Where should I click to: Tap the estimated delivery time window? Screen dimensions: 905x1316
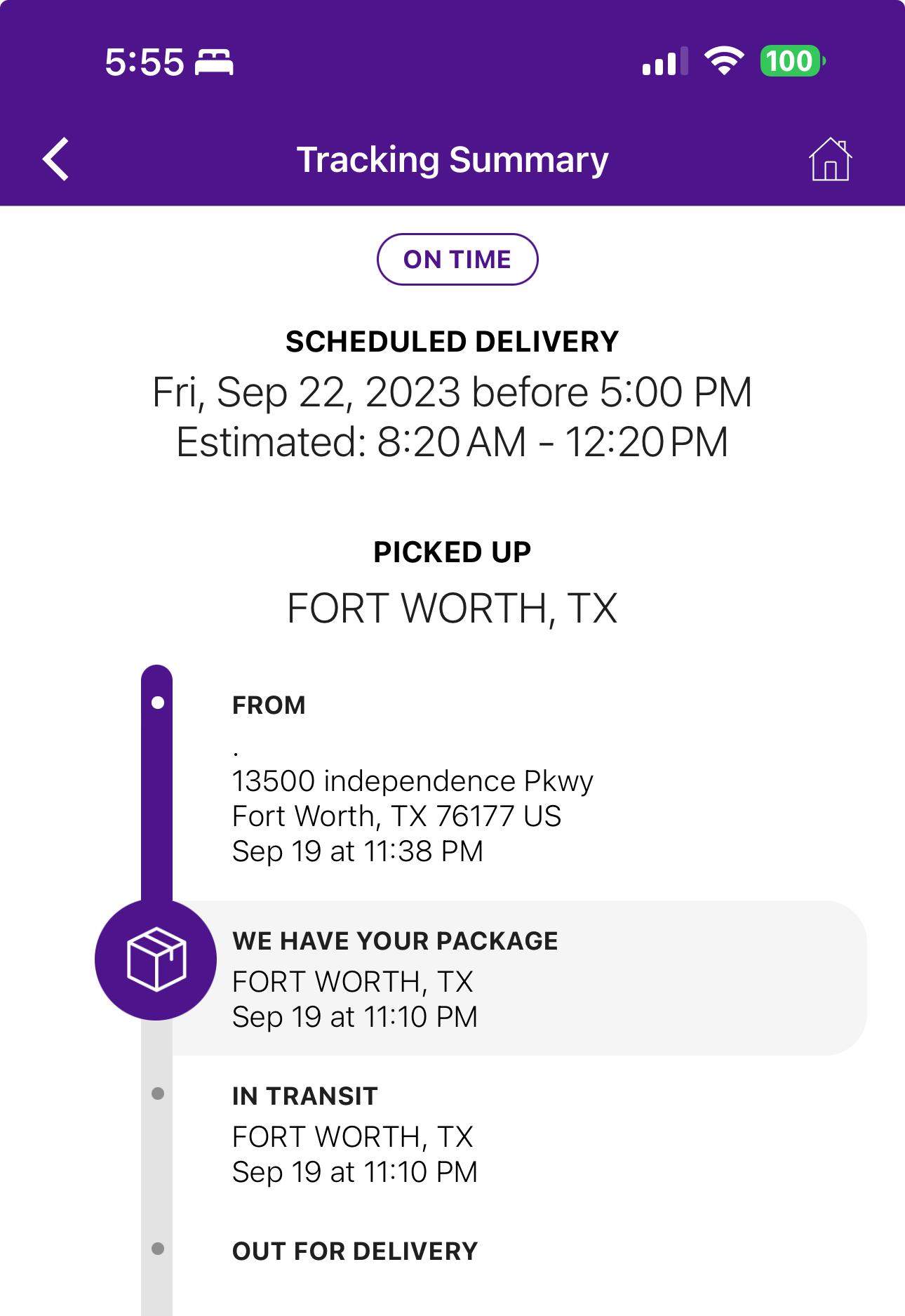452,442
